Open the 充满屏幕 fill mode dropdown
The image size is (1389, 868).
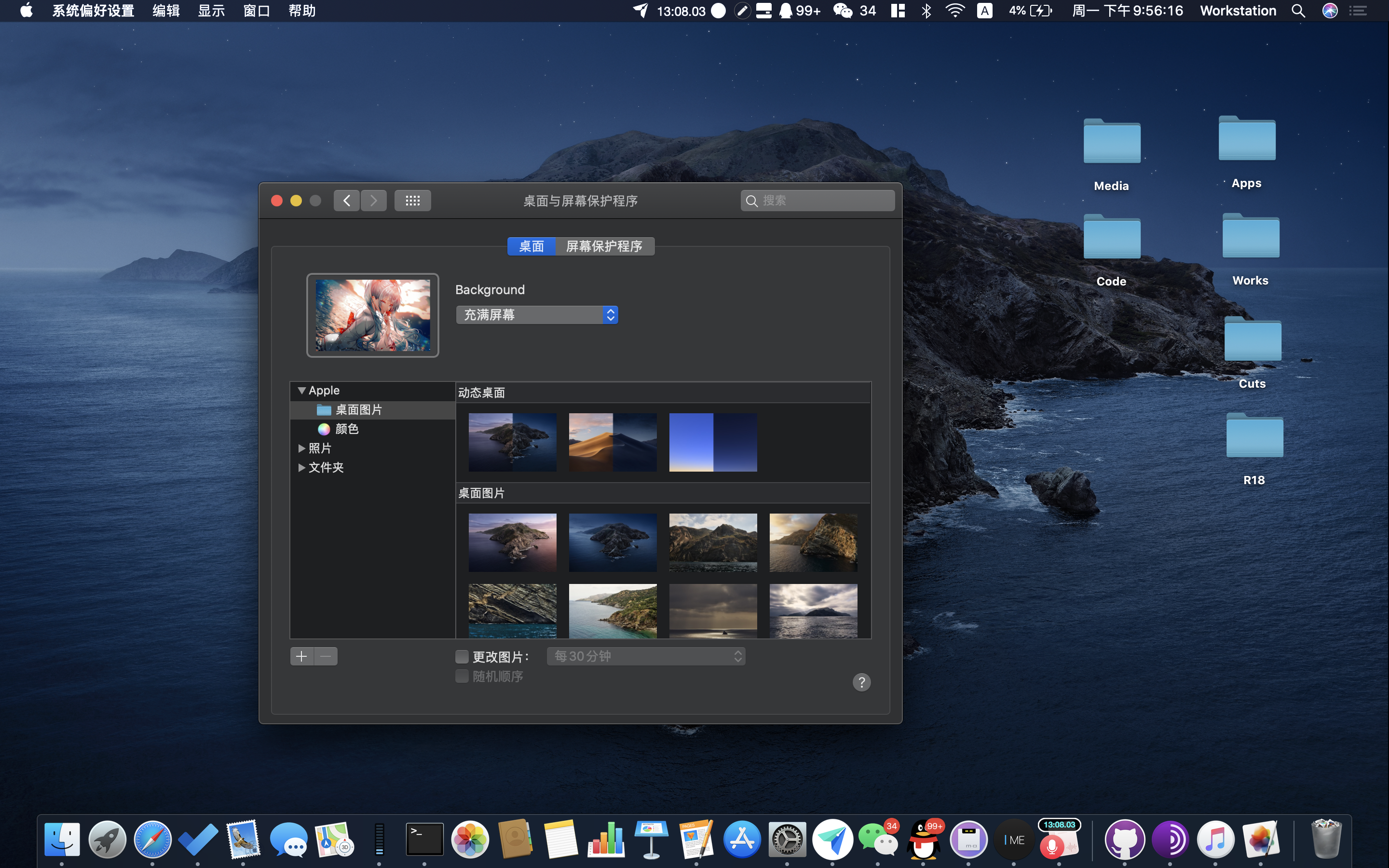[537, 314]
